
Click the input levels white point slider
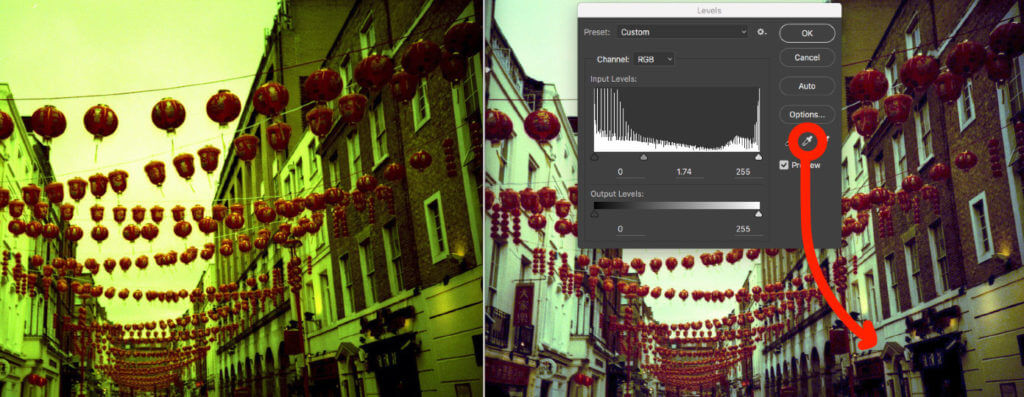tap(758, 157)
